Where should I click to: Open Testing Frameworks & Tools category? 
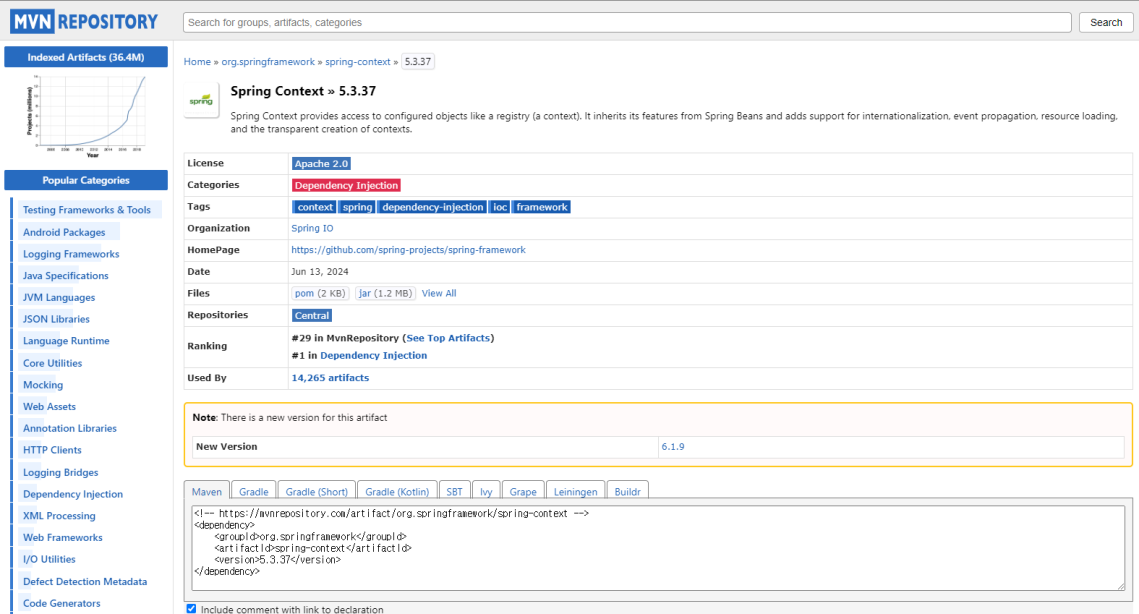coord(86,210)
